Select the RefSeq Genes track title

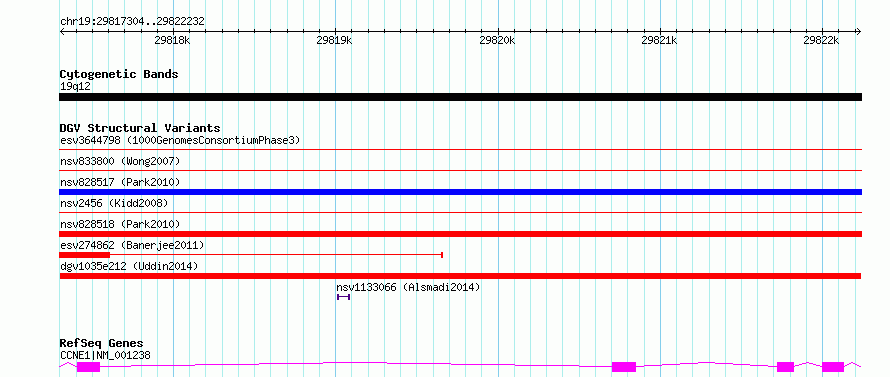[x=101, y=344]
